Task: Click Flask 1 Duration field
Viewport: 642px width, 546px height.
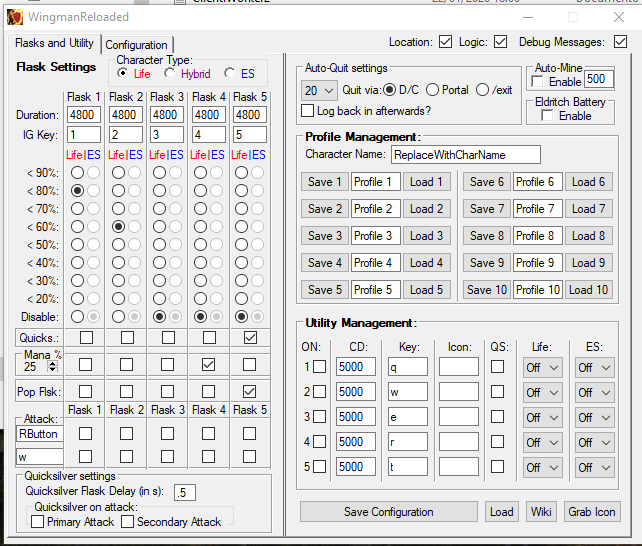Action: (84, 115)
